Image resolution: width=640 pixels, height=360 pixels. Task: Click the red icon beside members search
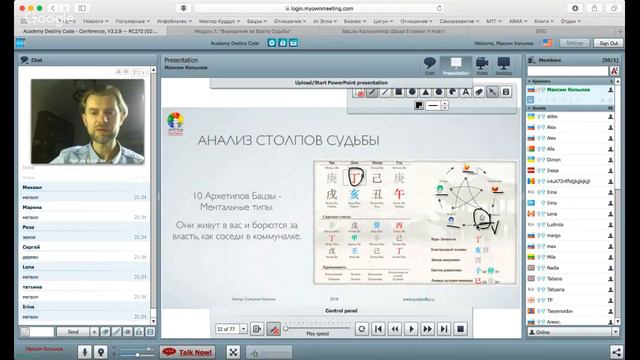point(614,71)
